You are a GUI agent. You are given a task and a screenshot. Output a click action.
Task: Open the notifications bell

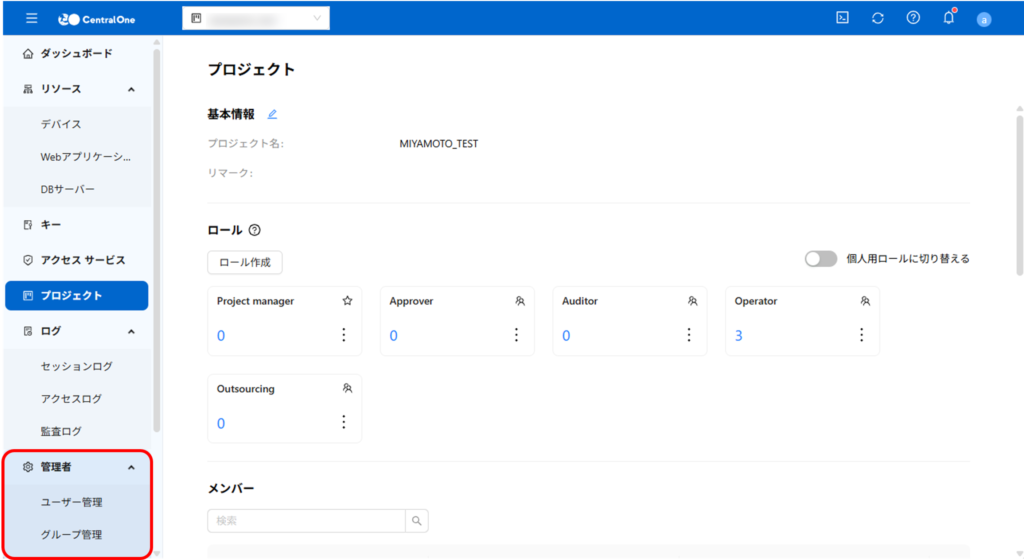(x=948, y=18)
